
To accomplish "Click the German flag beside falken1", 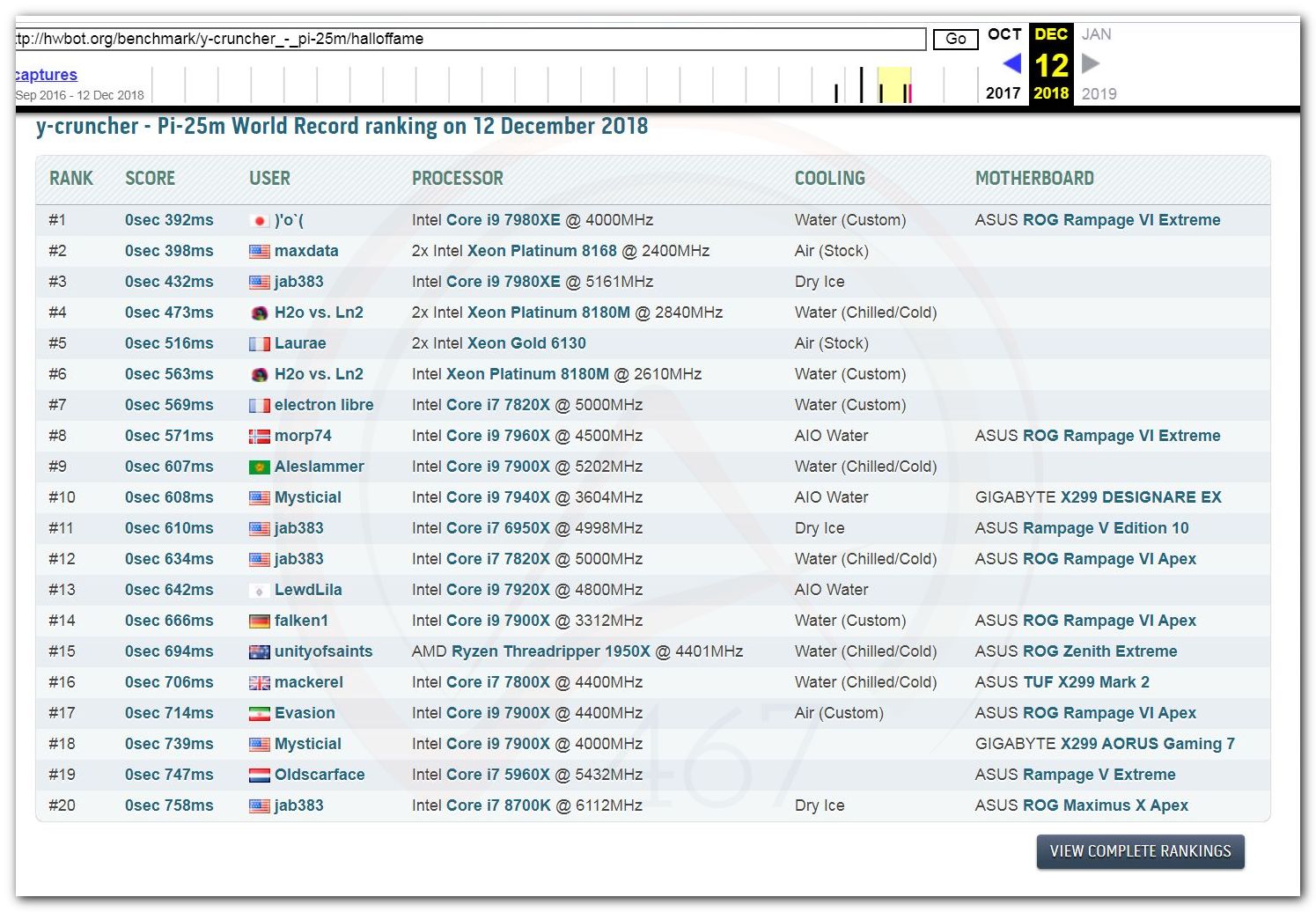I will [x=259, y=621].
